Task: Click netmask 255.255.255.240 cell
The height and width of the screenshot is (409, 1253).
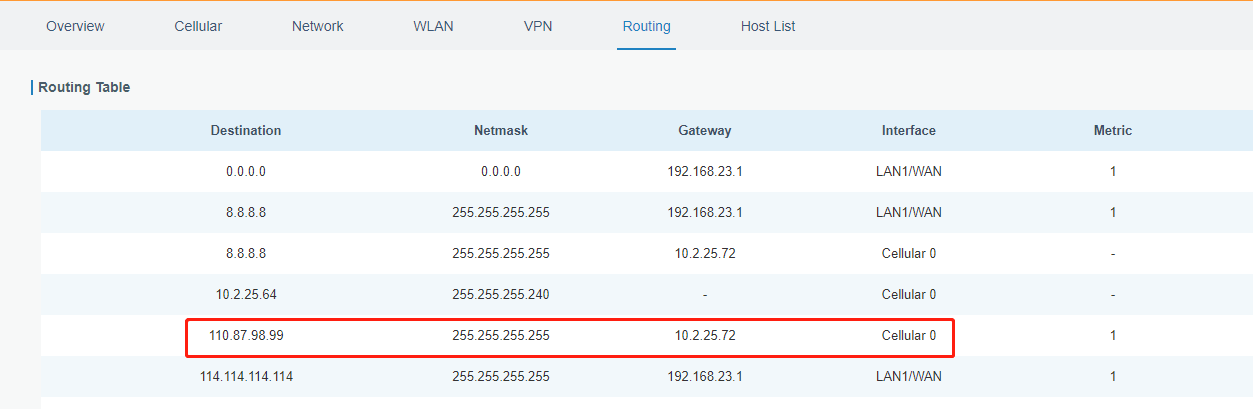Action: 501,294
